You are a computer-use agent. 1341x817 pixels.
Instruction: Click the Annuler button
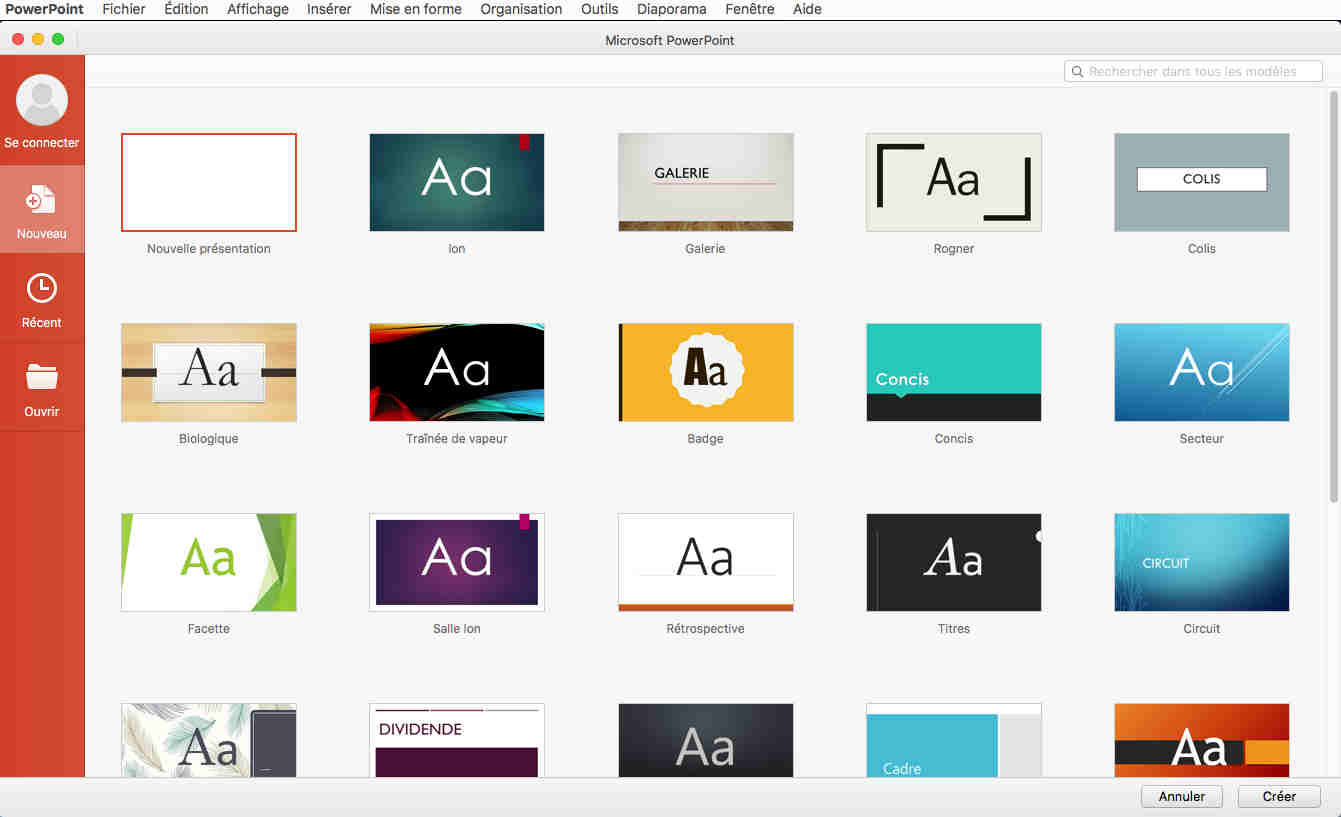coord(1182,797)
